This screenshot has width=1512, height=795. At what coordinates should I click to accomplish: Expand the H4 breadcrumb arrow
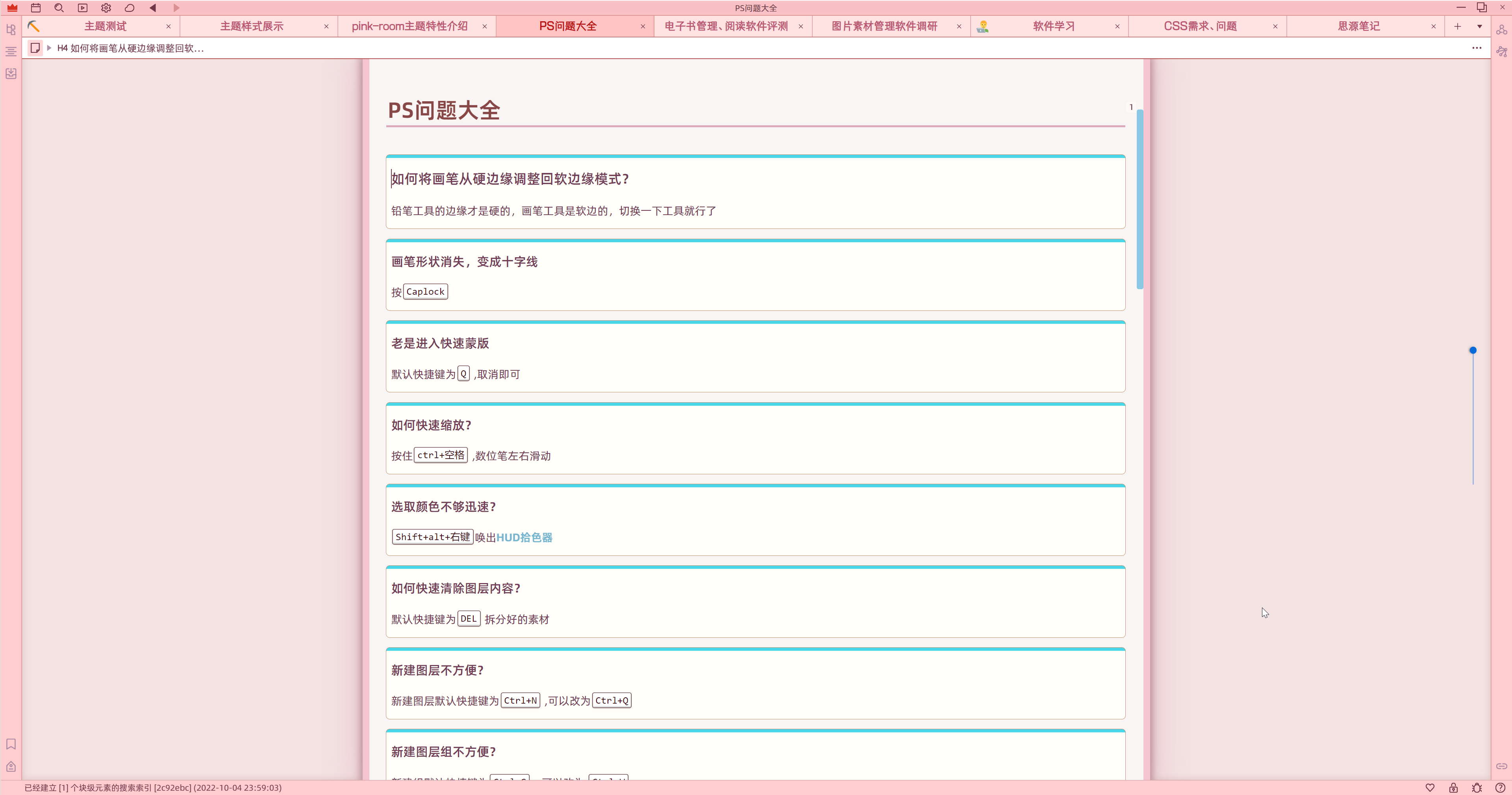[49, 48]
